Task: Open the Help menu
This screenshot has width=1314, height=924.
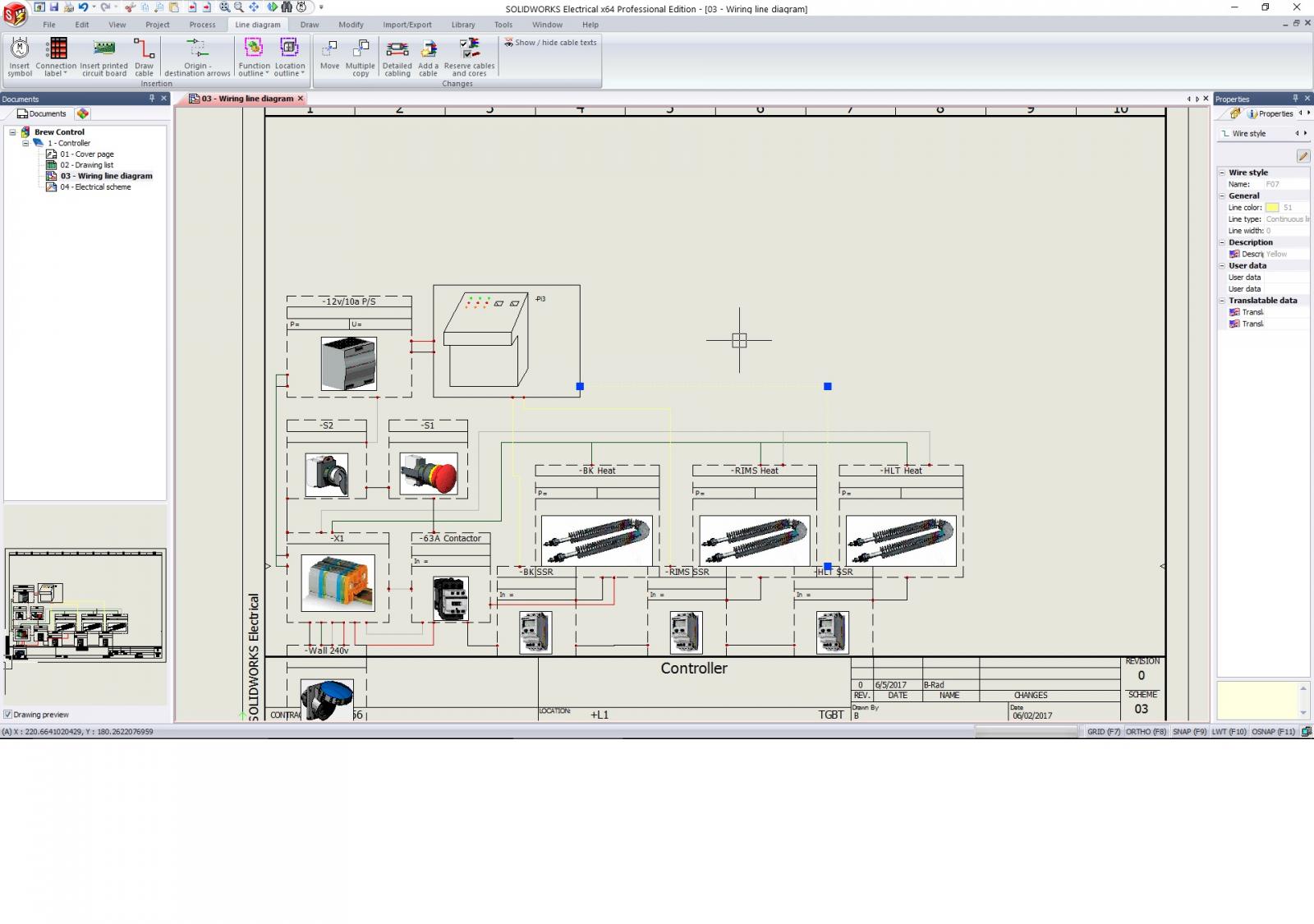Action: pyautogui.click(x=590, y=25)
